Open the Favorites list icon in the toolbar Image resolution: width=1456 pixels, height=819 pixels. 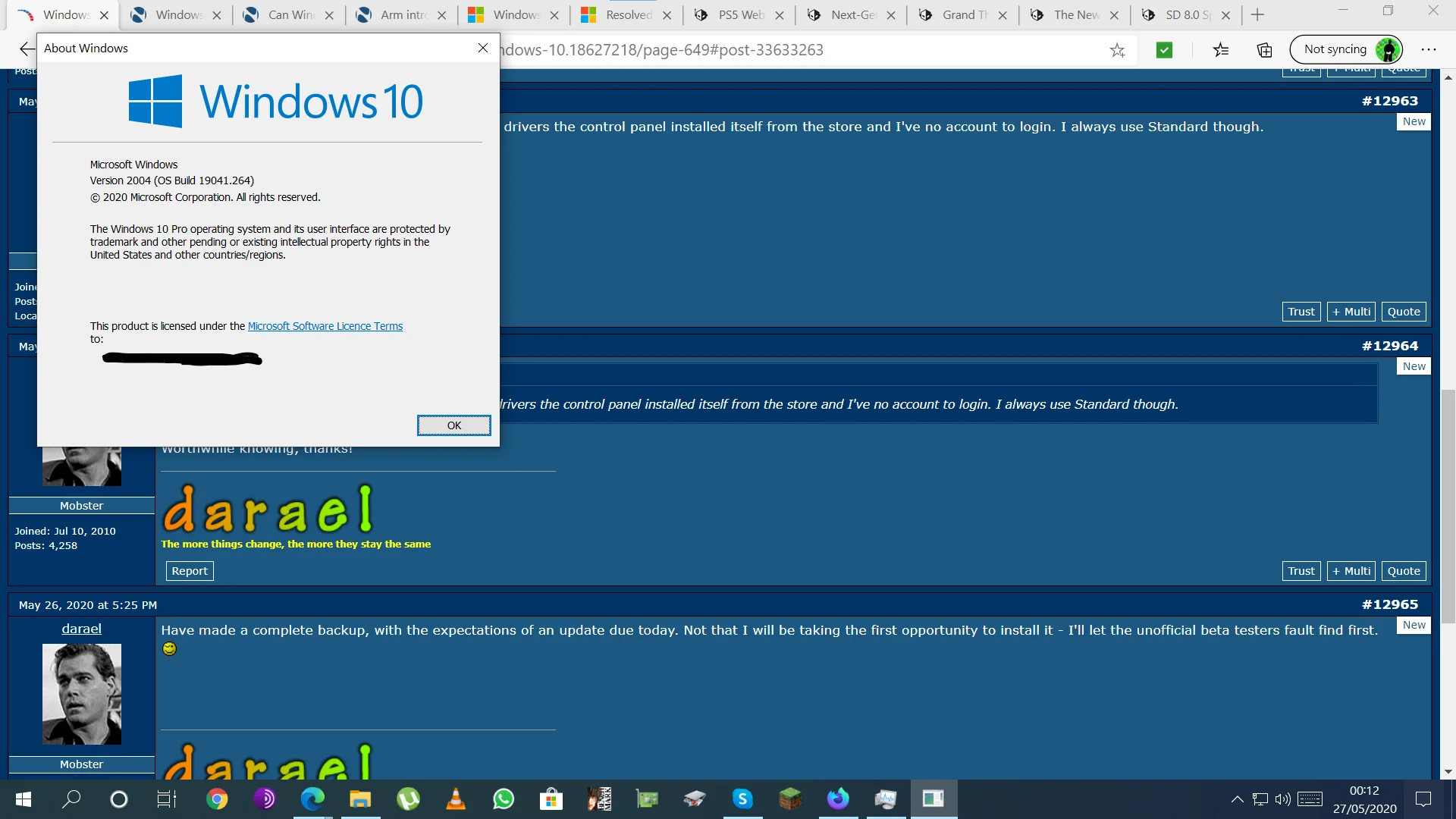(1221, 50)
